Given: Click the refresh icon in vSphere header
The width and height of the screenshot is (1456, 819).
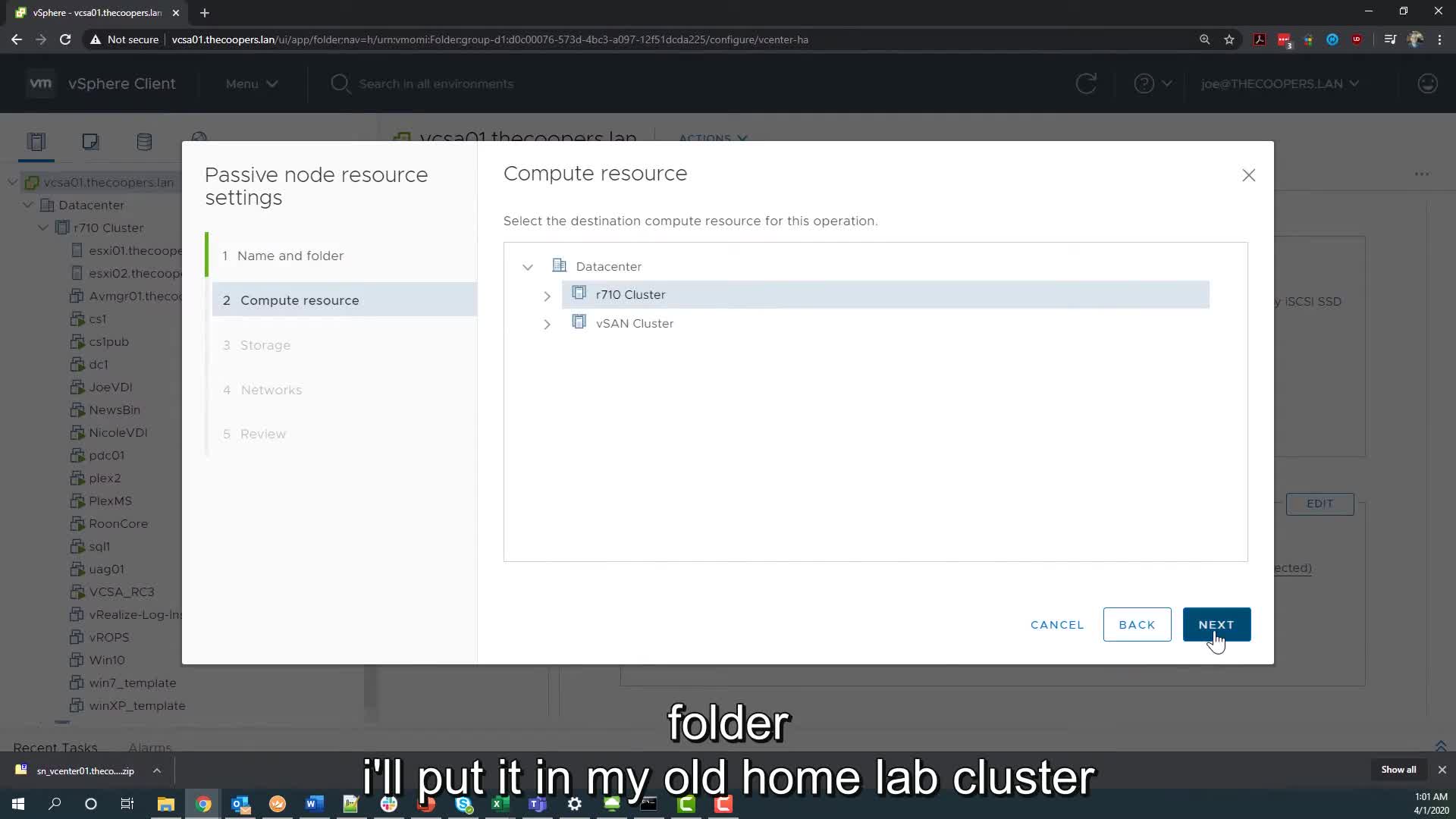Looking at the screenshot, I should 1086,83.
